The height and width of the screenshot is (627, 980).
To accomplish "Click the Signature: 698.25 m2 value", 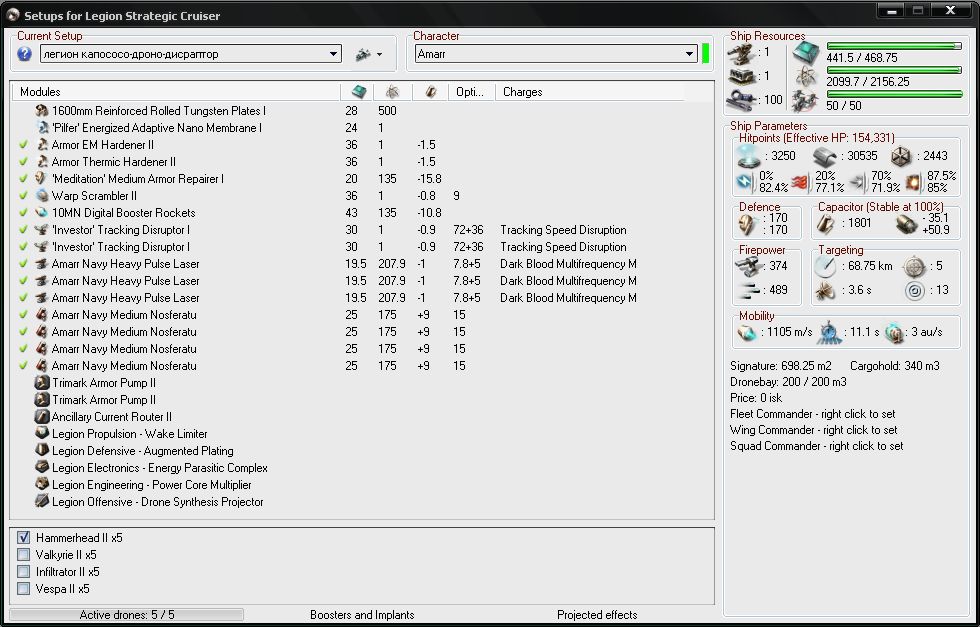I will click(781, 366).
